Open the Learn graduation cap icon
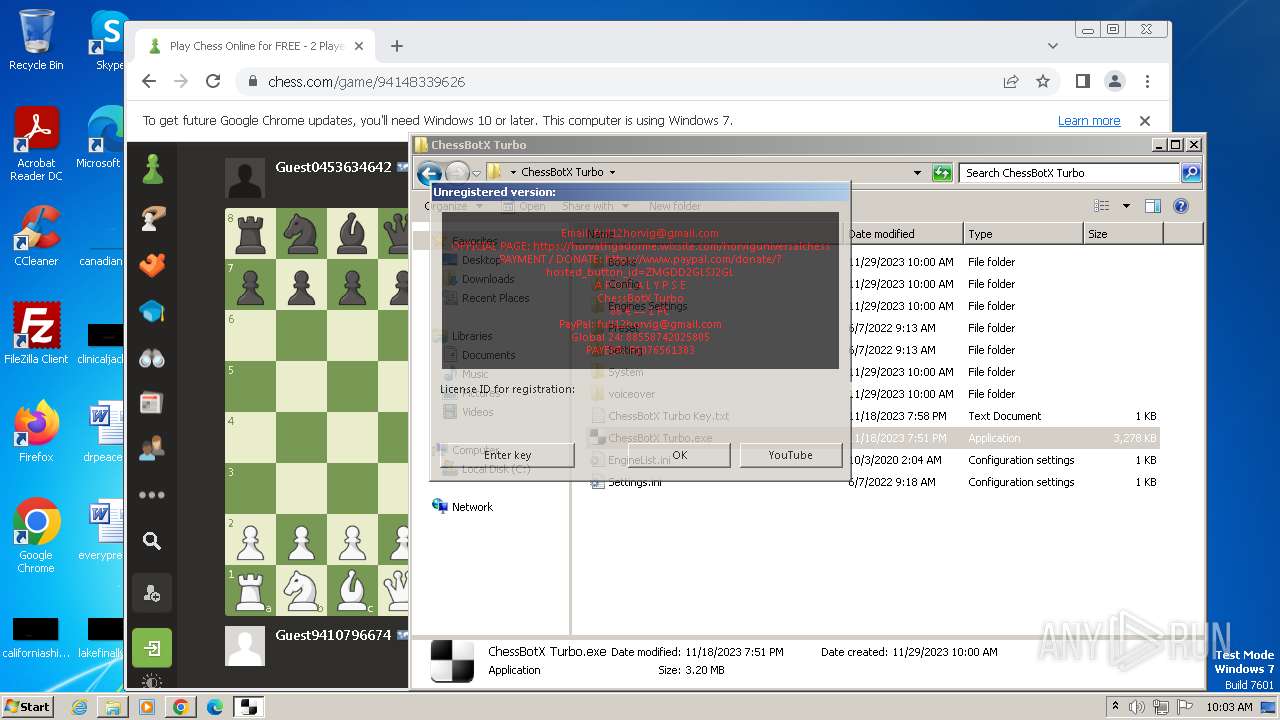 tap(152, 312)
